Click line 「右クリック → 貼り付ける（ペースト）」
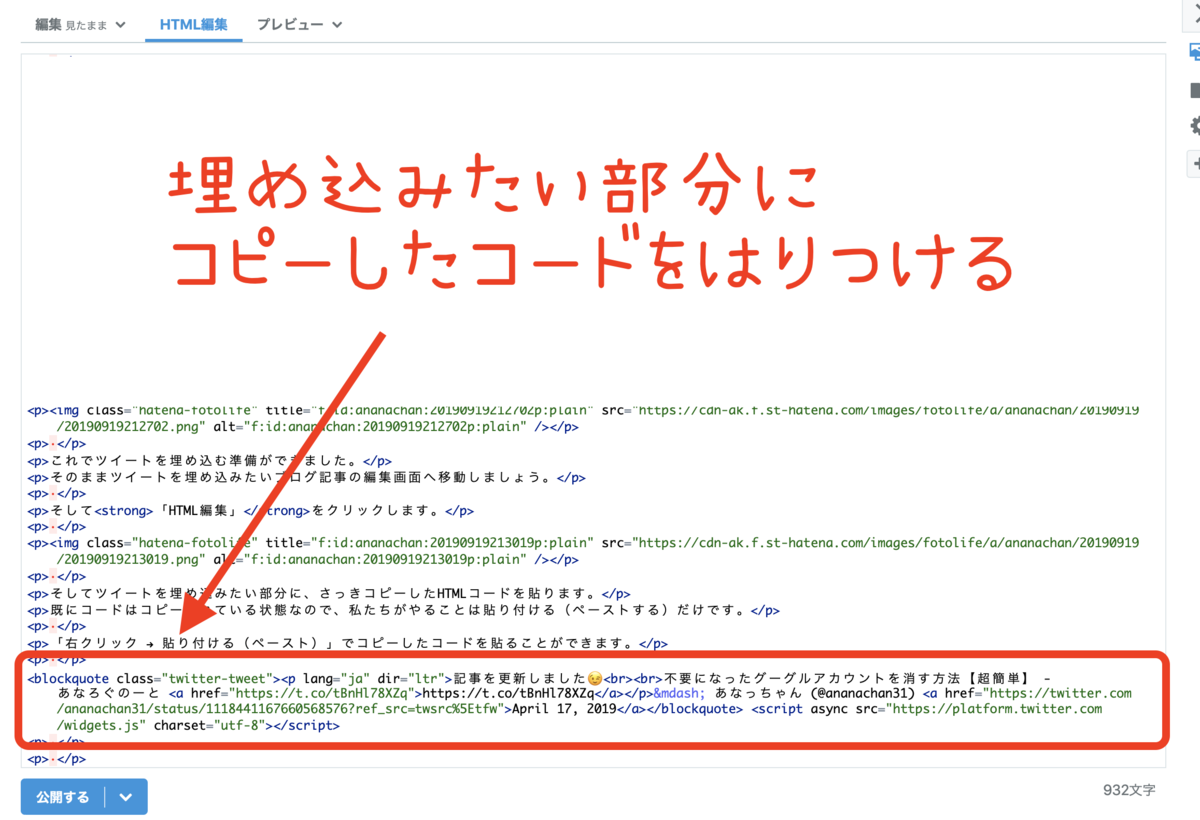 347,643
